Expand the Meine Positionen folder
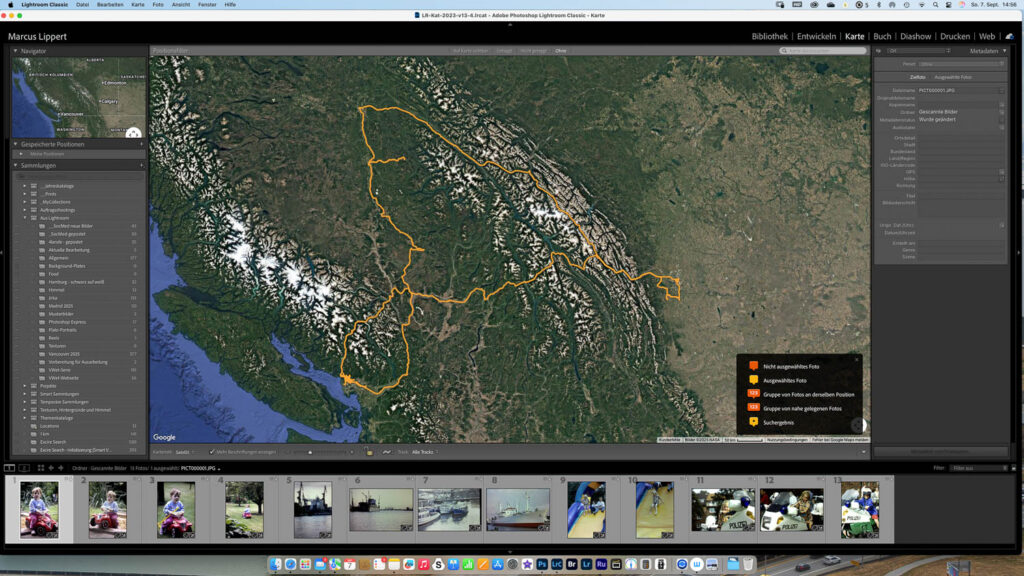1024x576 pixels. point(21,154)
